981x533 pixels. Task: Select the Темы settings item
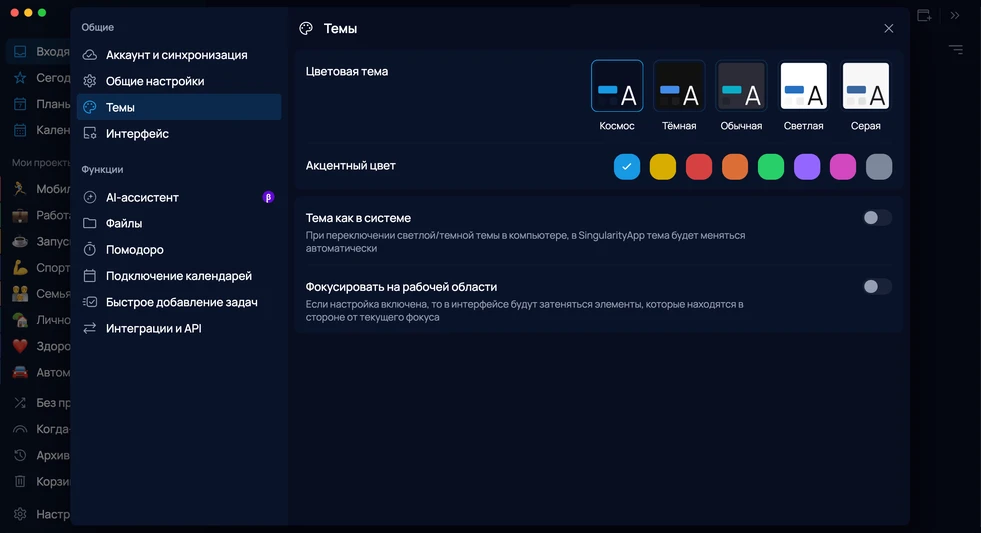(x=179, y=107)
